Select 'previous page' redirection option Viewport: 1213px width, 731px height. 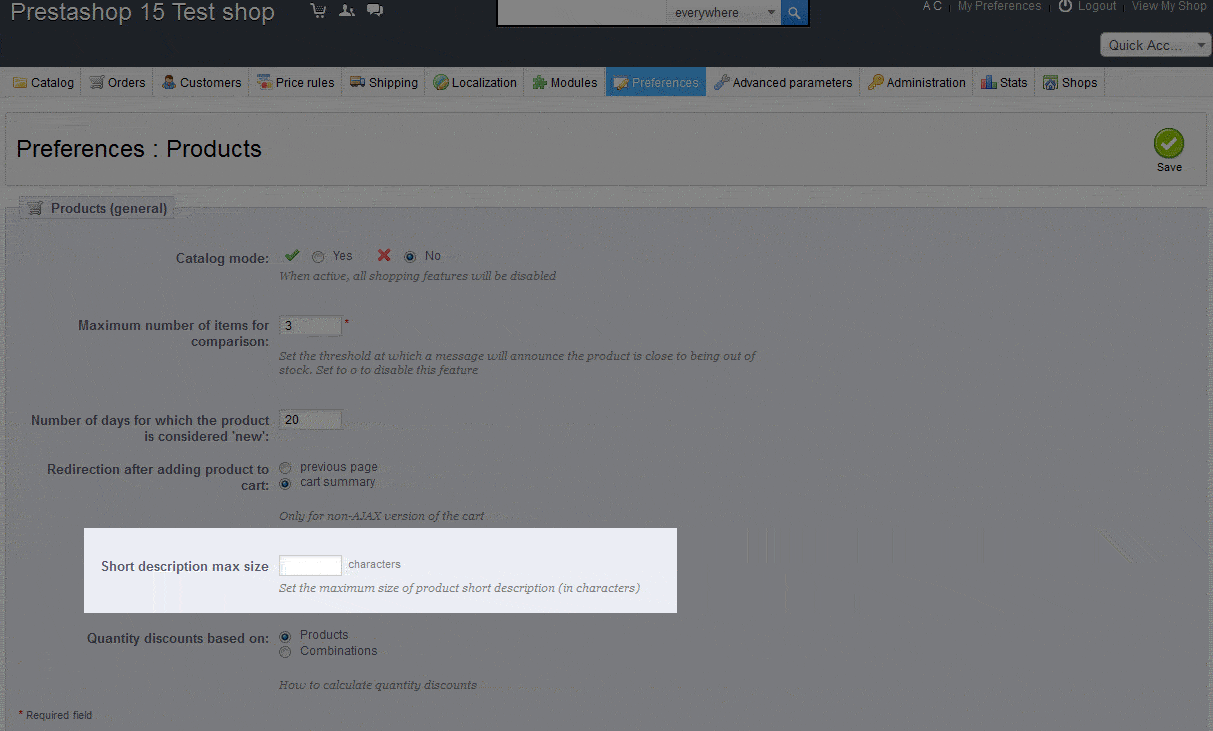pos(286,467)
